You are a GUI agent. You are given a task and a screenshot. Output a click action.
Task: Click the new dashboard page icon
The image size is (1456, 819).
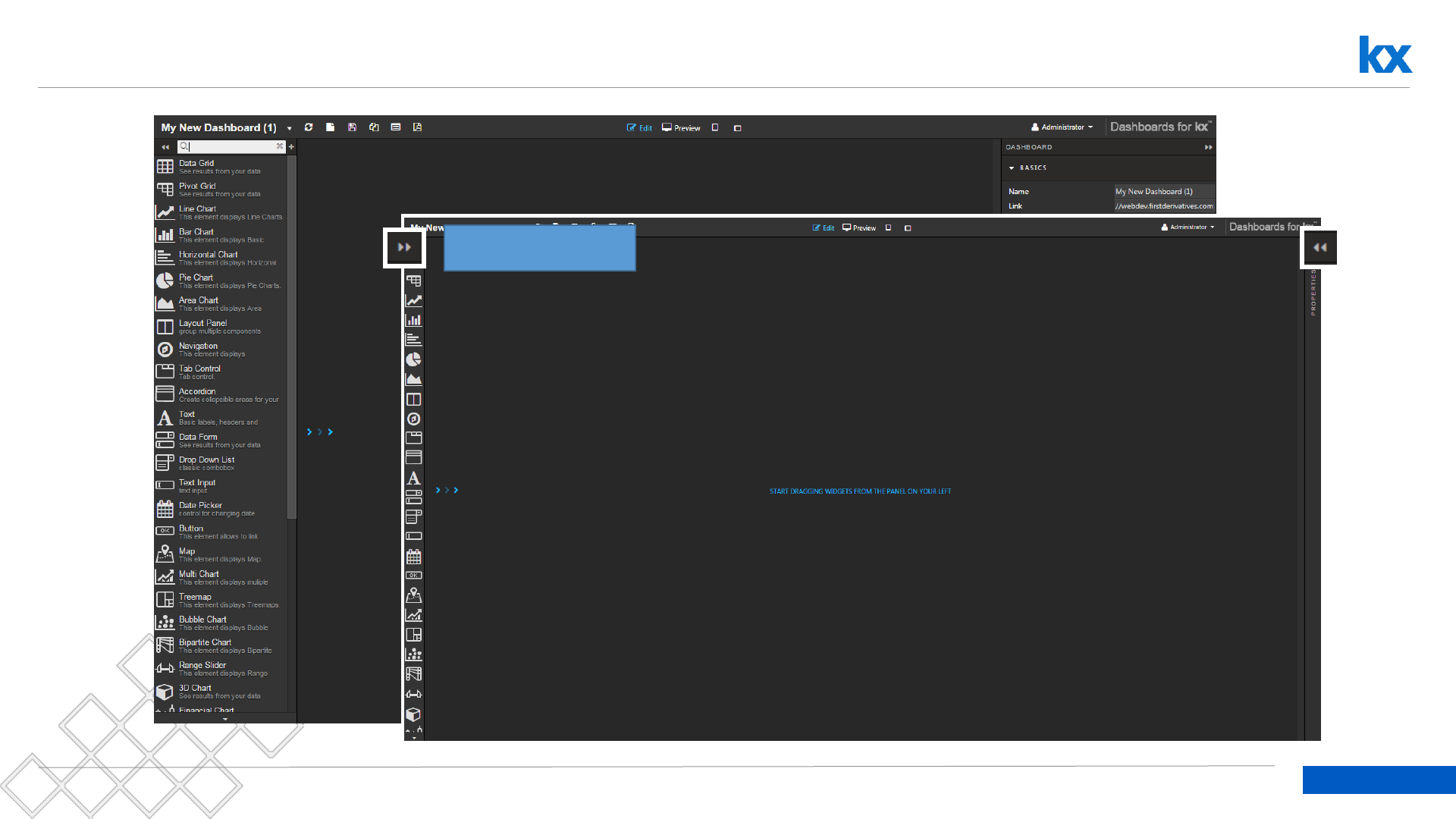click(x=330, y=127)
